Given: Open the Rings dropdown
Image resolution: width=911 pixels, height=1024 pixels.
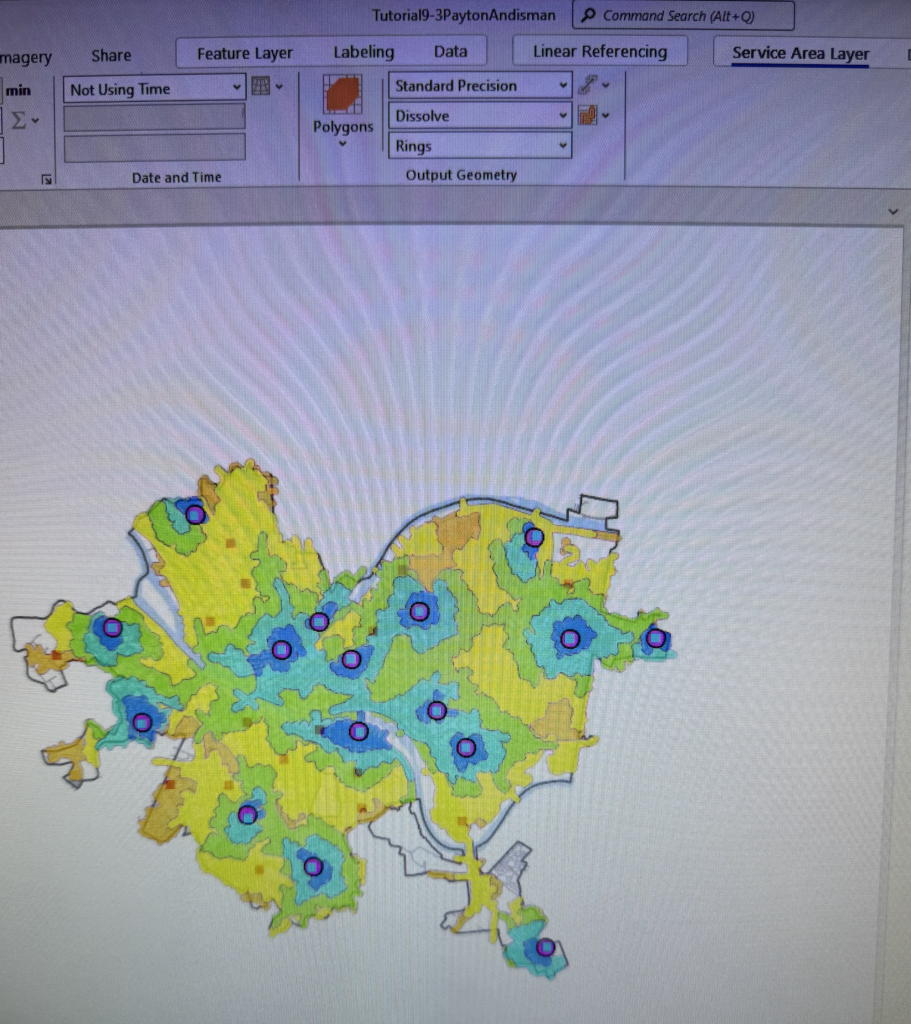Looking at the screenshot, I should pyautogui.click(x=478, y=146).
